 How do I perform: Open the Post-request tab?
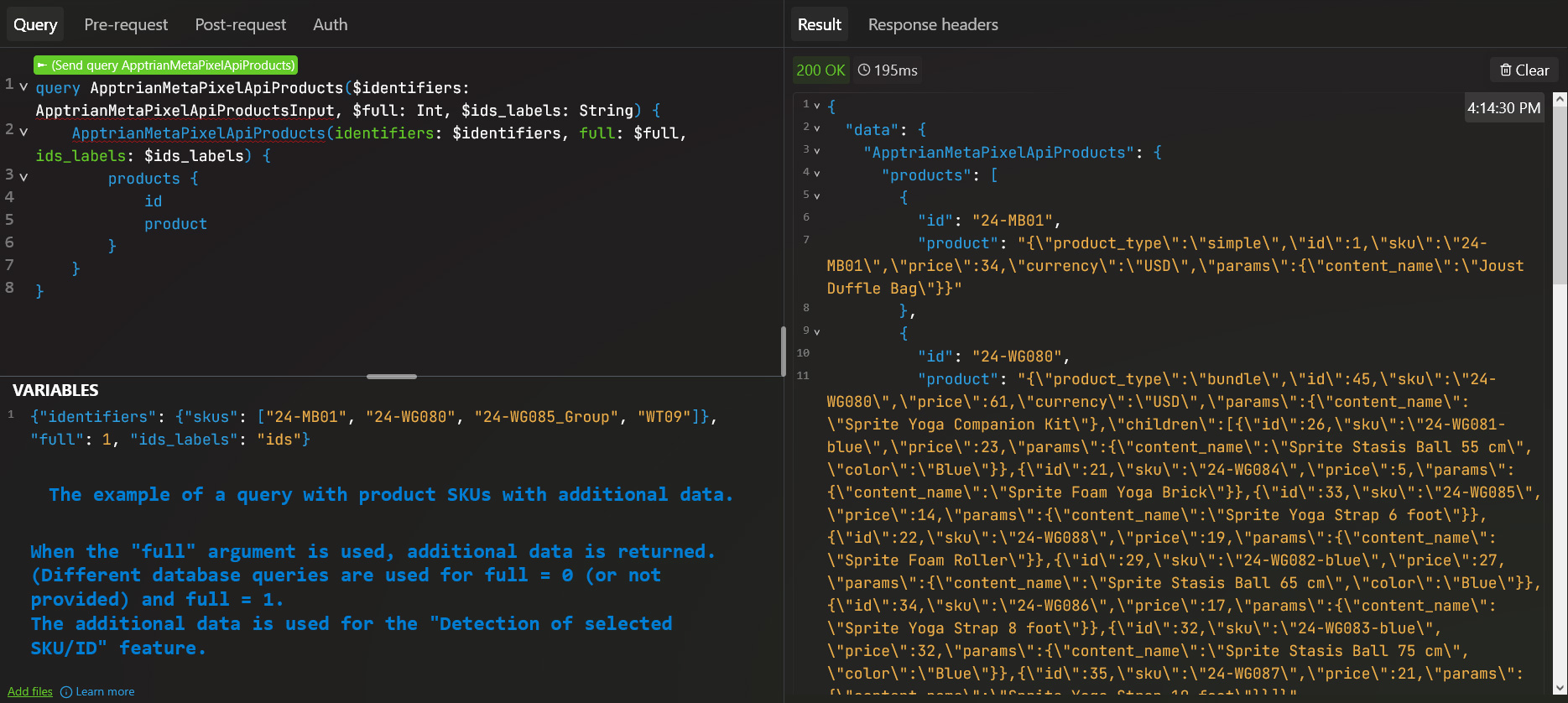(241, 24)
